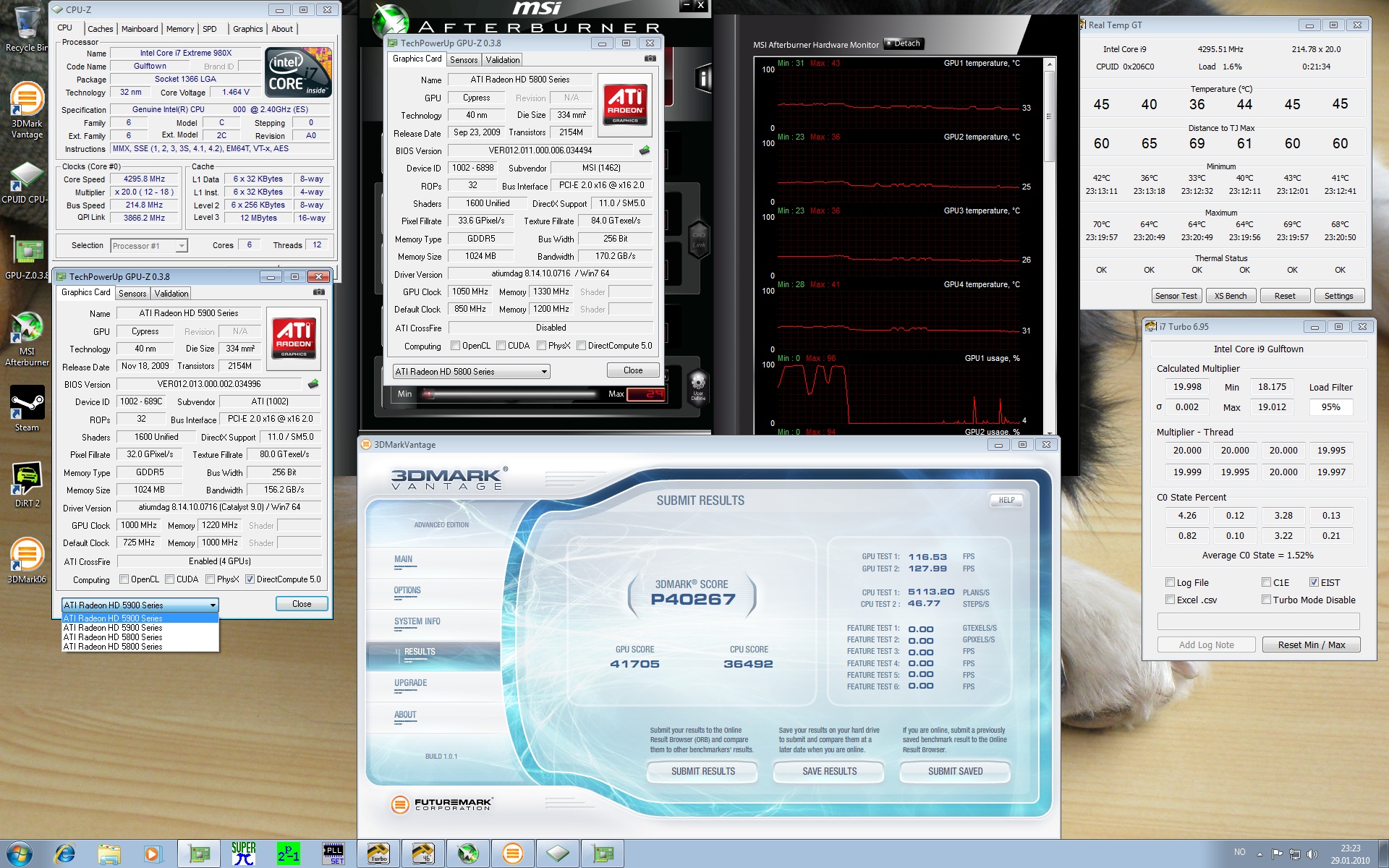This screenshot has height=868, width=1389.
Task: Click XS Bench in Real Temp
Action: [1231, 296]
